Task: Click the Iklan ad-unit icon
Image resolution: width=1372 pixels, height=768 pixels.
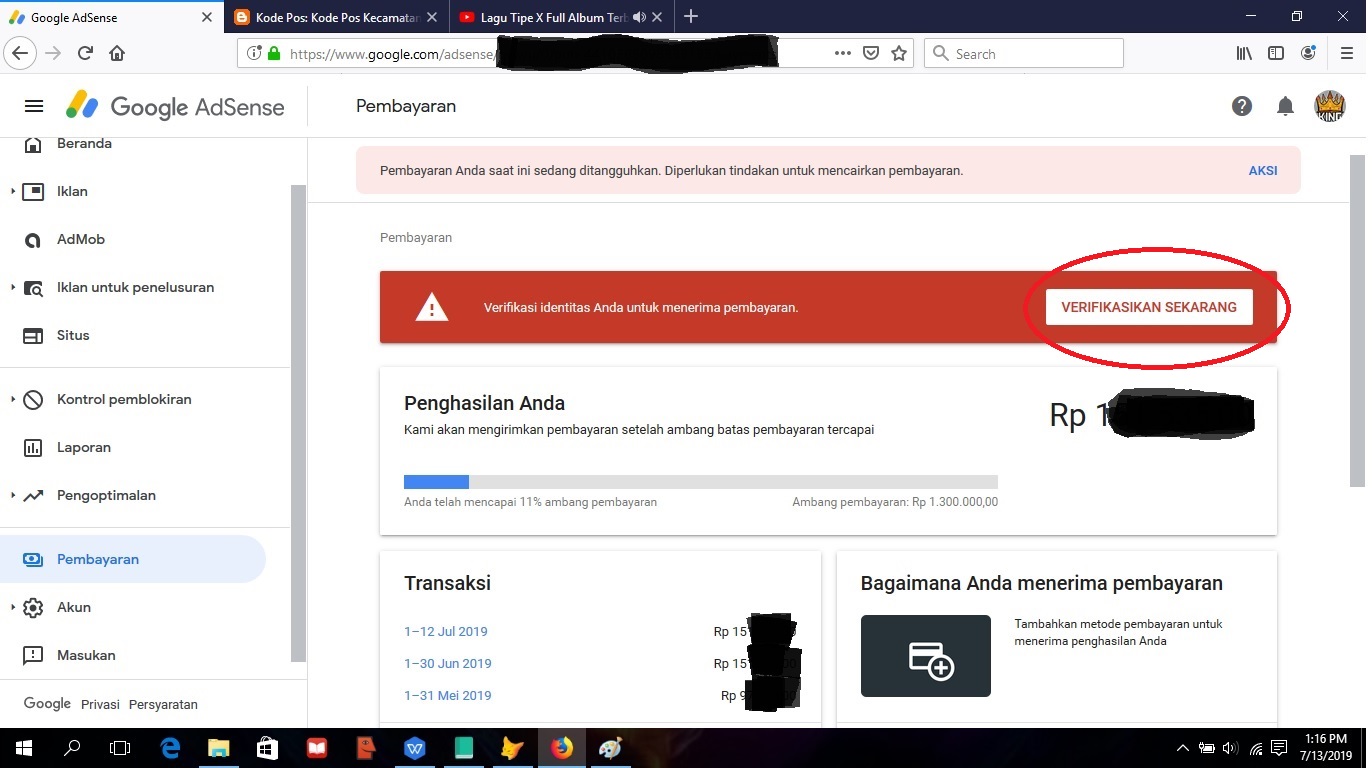Action: [33, 191]
